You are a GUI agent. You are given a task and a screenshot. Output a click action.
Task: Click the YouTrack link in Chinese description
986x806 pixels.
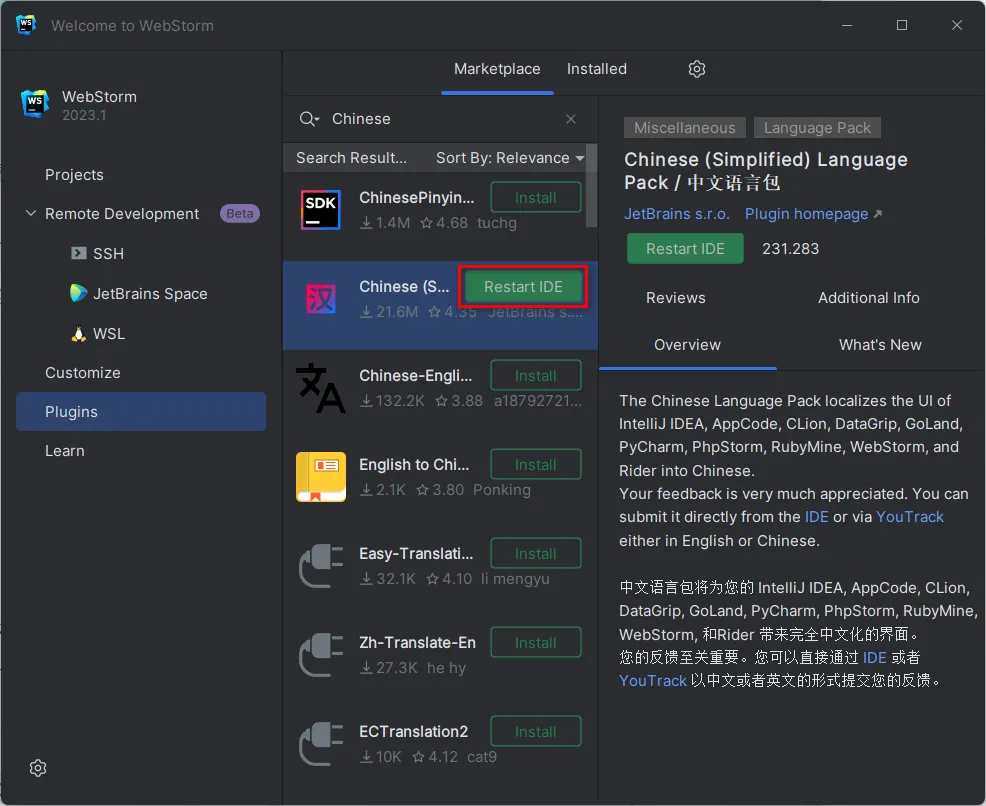point(653,681)
